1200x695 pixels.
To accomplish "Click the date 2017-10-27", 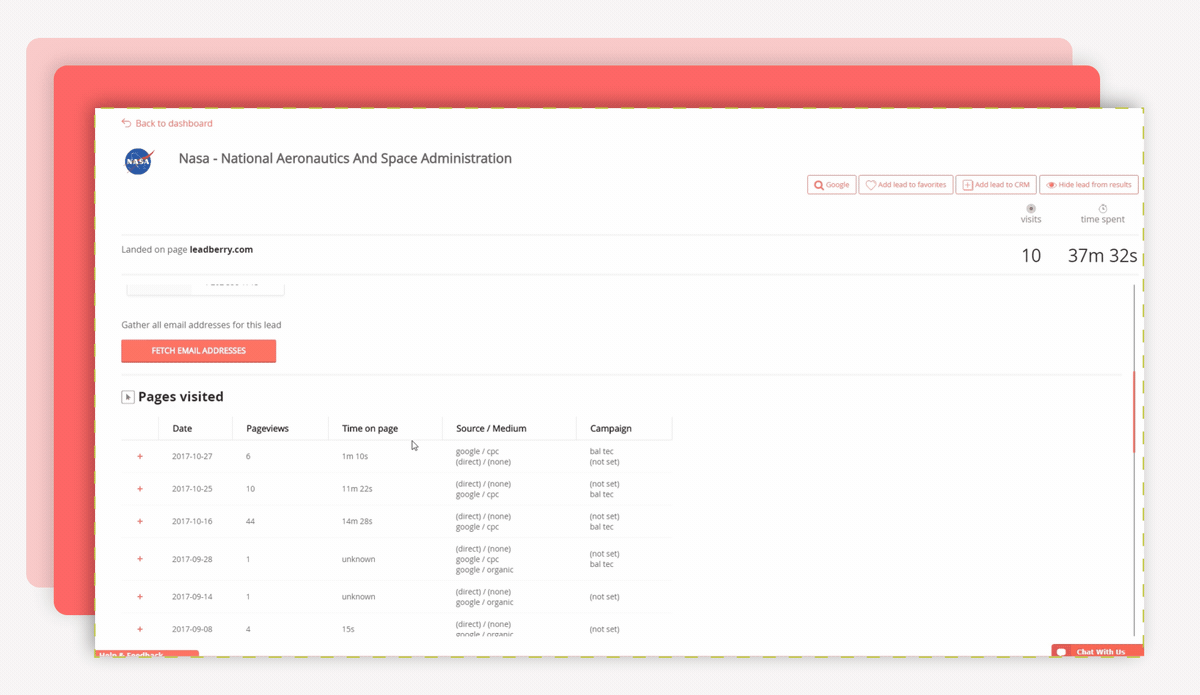I will coord(192,456).
